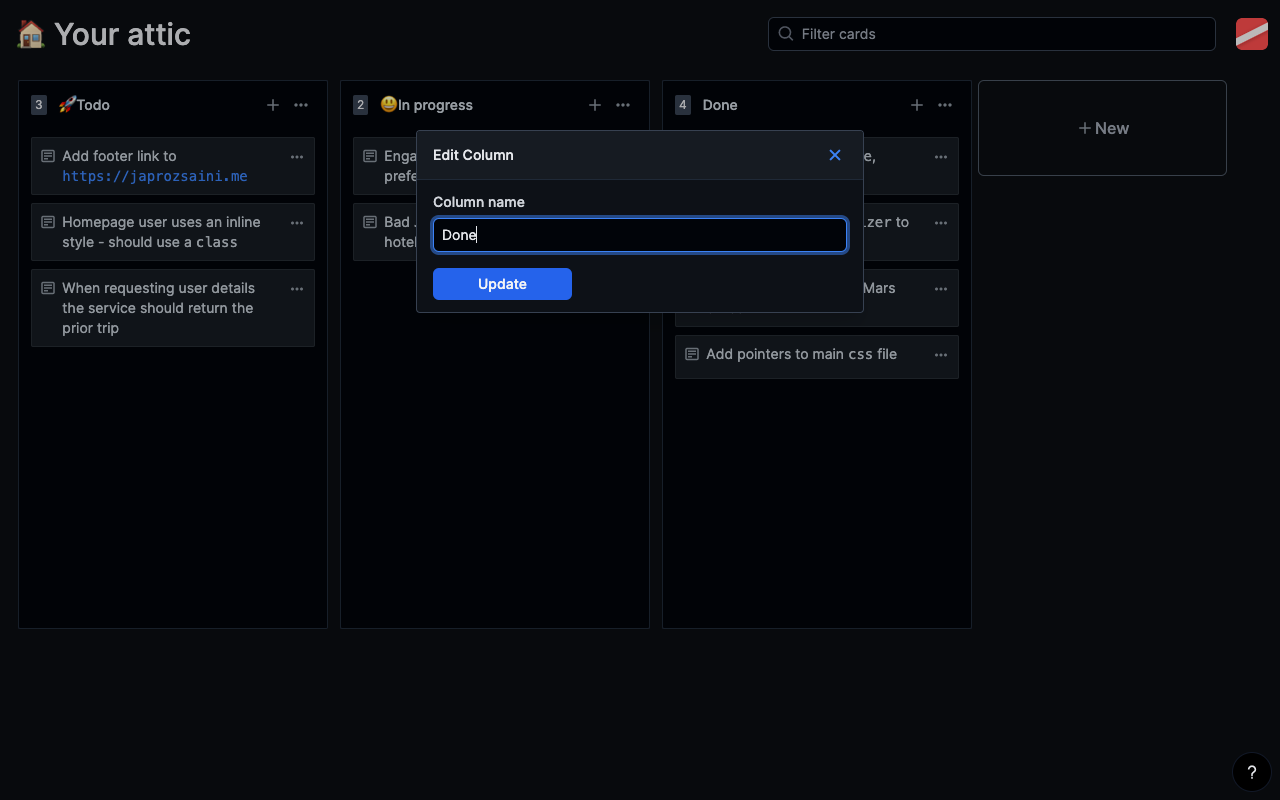Open the Done column options menu
1280x800 pixels.
pyautogui.click(x=945, y=105)
